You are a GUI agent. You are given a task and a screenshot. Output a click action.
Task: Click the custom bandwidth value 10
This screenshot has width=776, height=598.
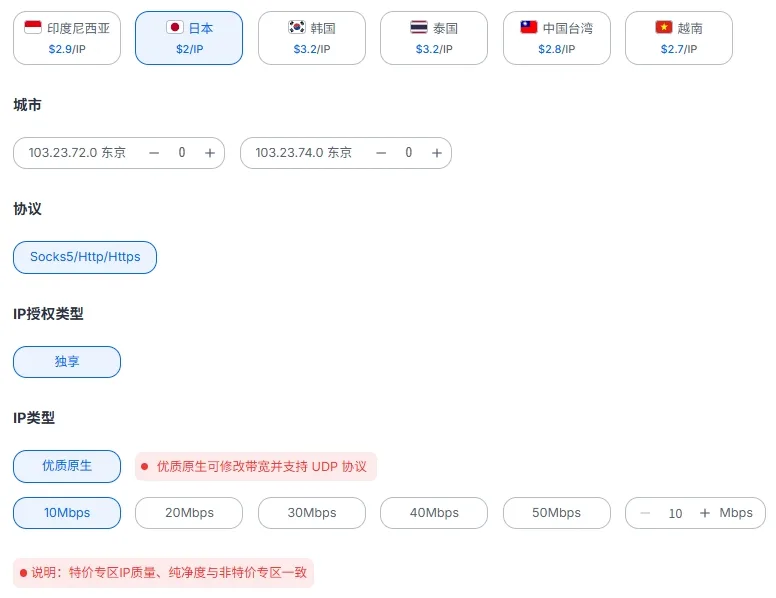tap(675, 513)
